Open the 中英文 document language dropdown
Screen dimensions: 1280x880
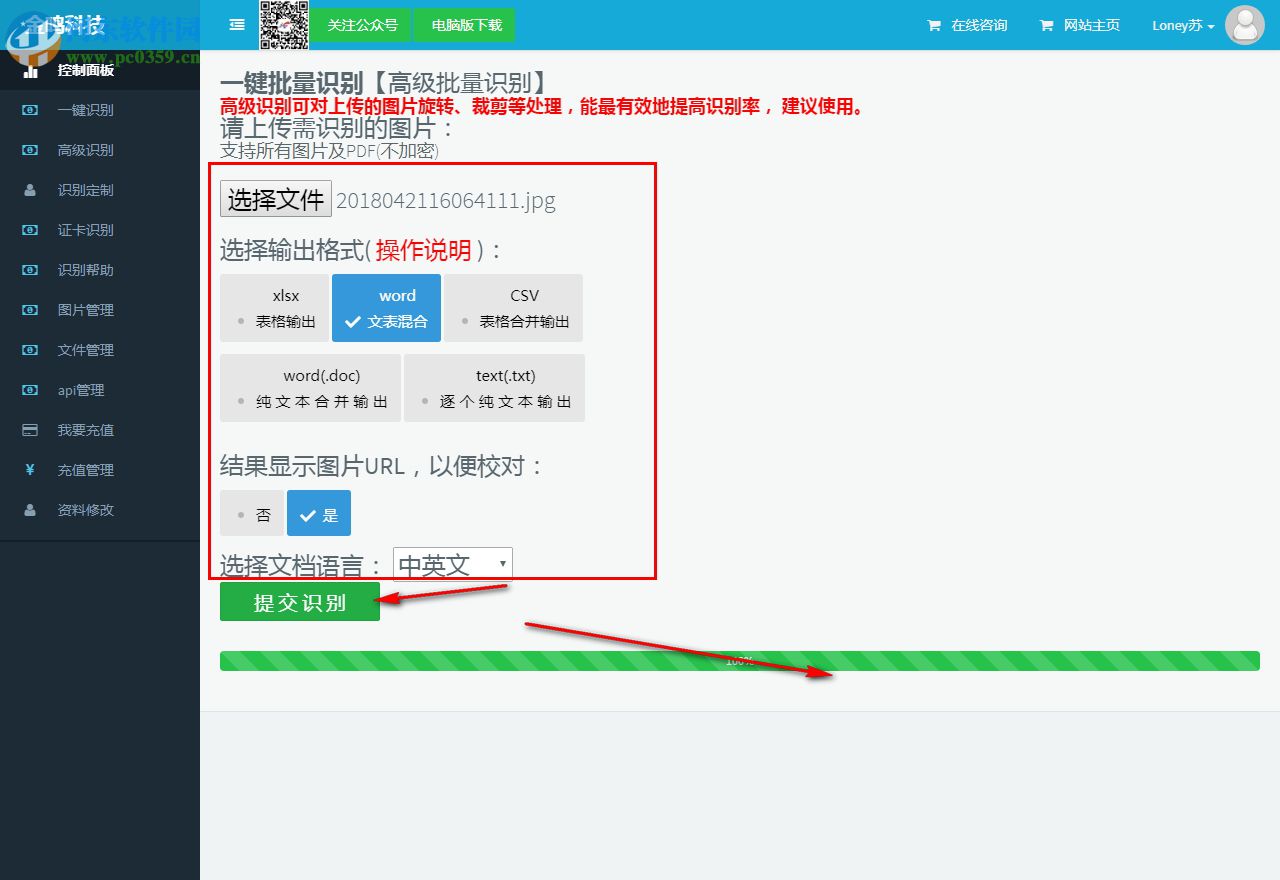point(452,563)
